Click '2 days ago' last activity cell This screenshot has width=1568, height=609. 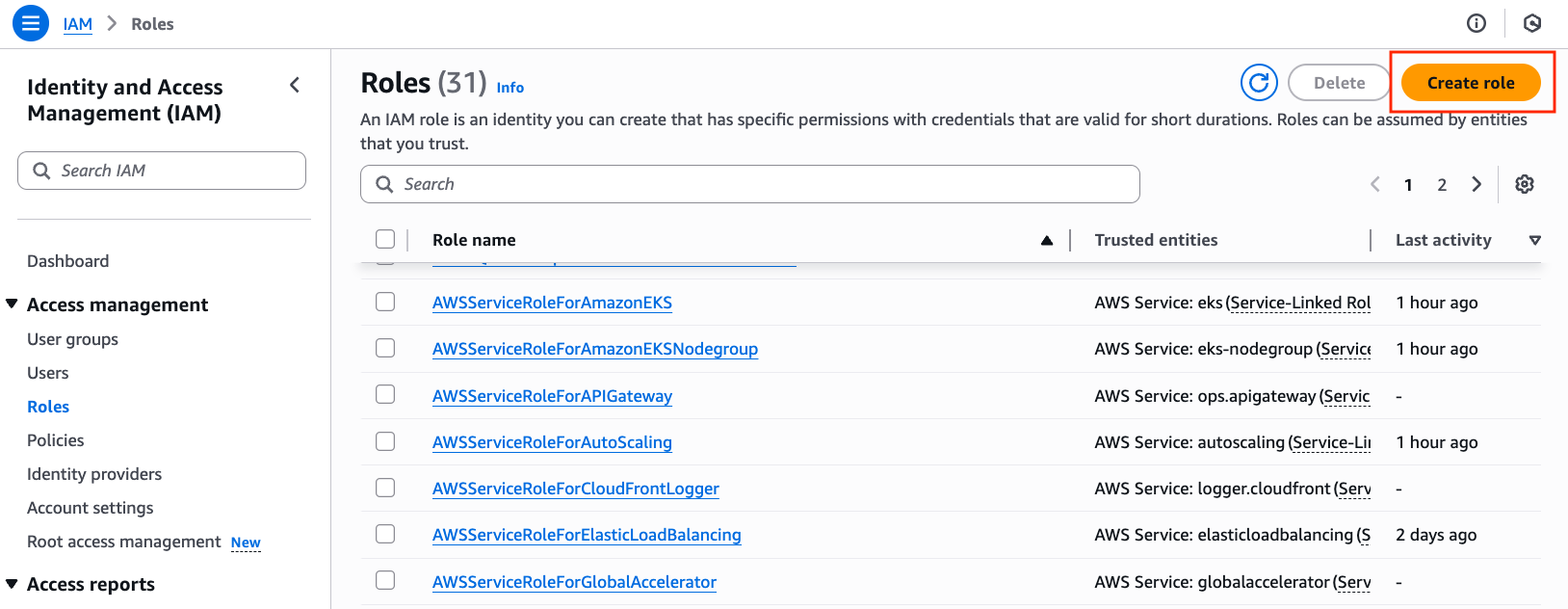(1436, 535)
